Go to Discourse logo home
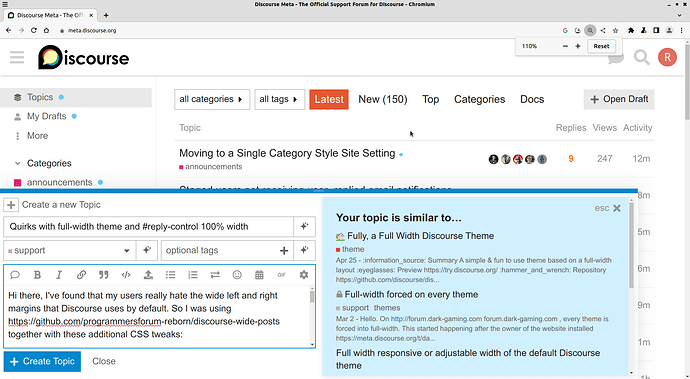 (x=84, y=57)
